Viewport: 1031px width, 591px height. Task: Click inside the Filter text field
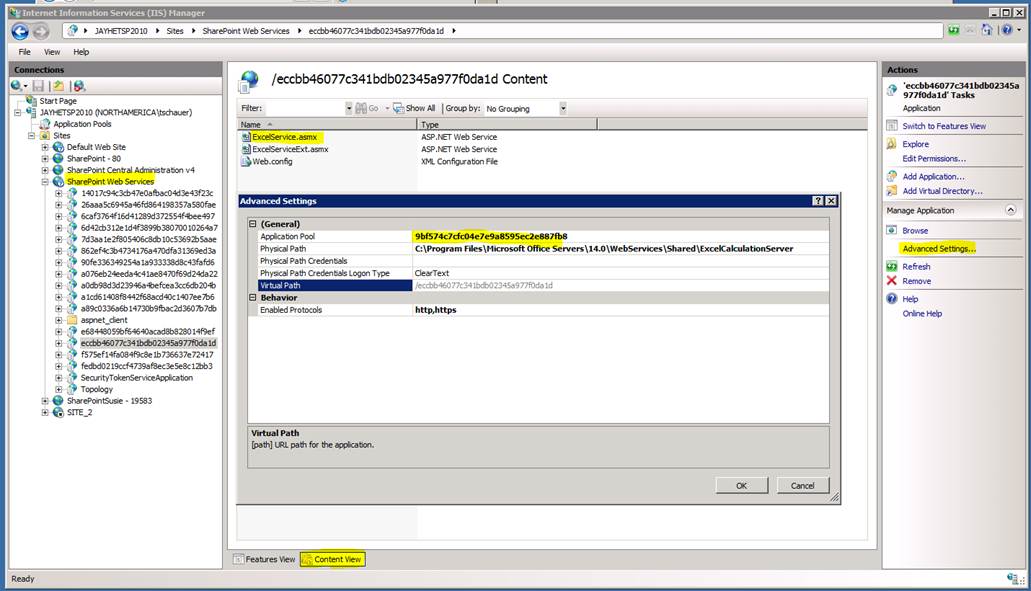[304, 108]
